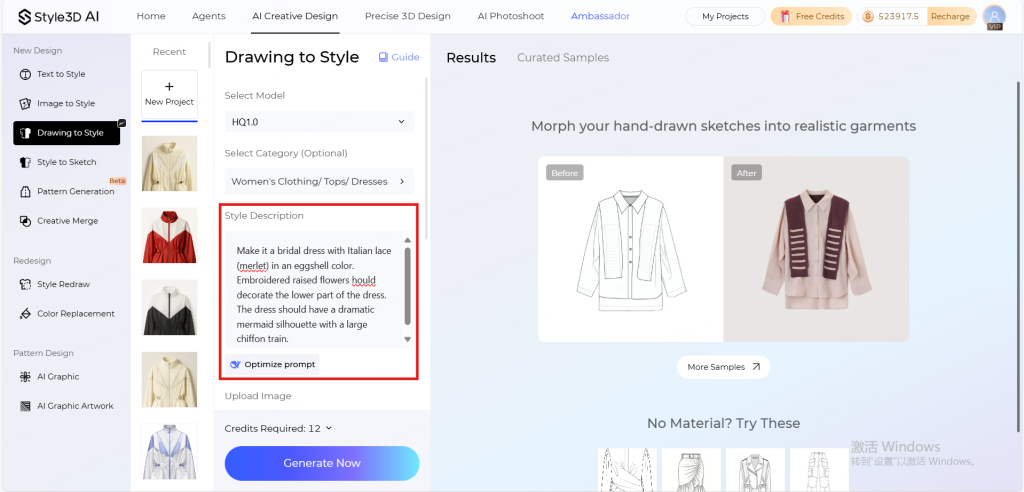
Task: Click inside the Style Description text field
Action: (315, 289)
